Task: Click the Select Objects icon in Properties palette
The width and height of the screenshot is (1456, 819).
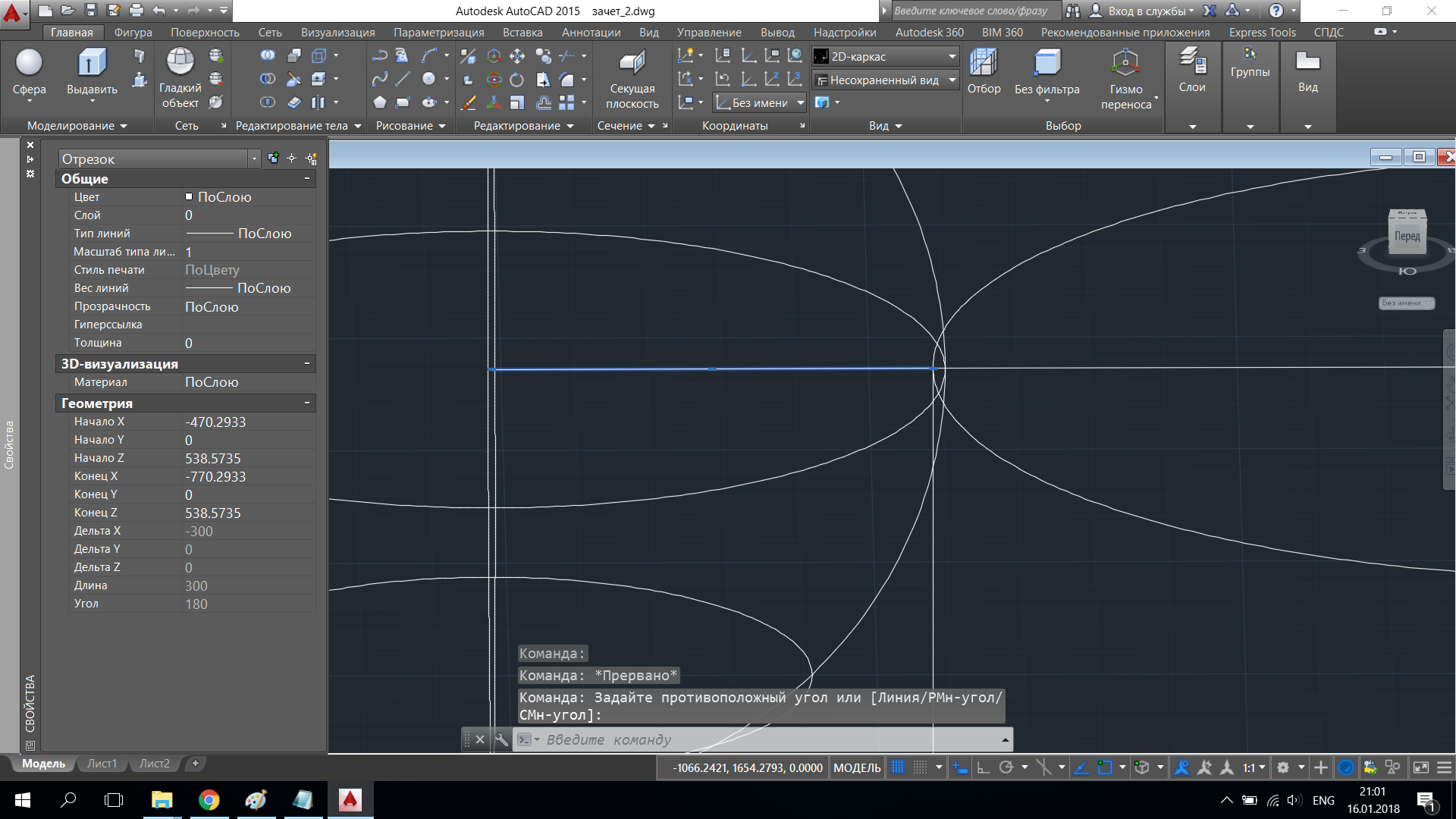Action: click(292, 158)
